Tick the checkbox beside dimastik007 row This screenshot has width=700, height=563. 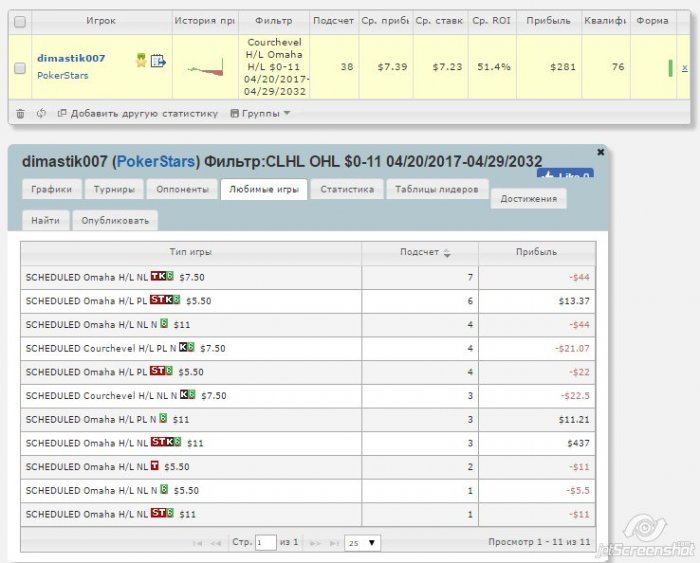[20, 68]
